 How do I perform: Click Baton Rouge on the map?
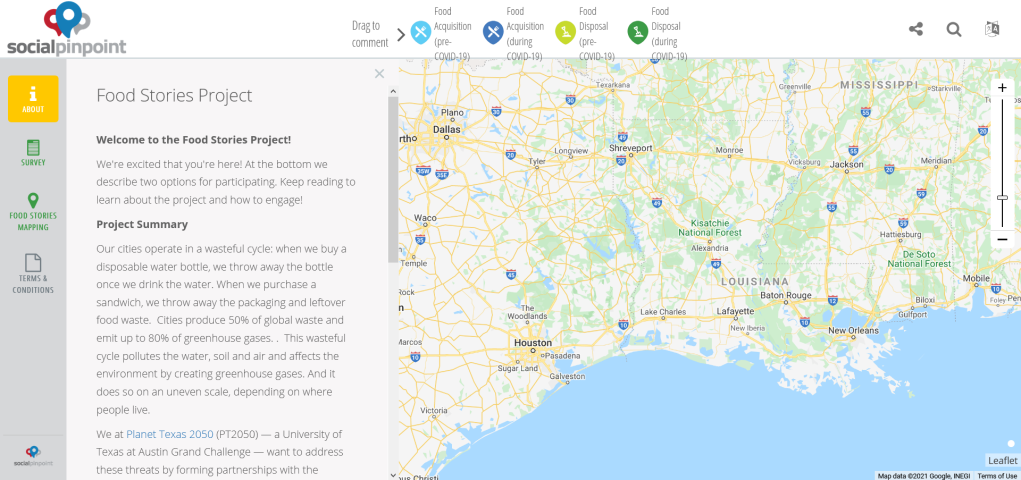coord(786,295)
